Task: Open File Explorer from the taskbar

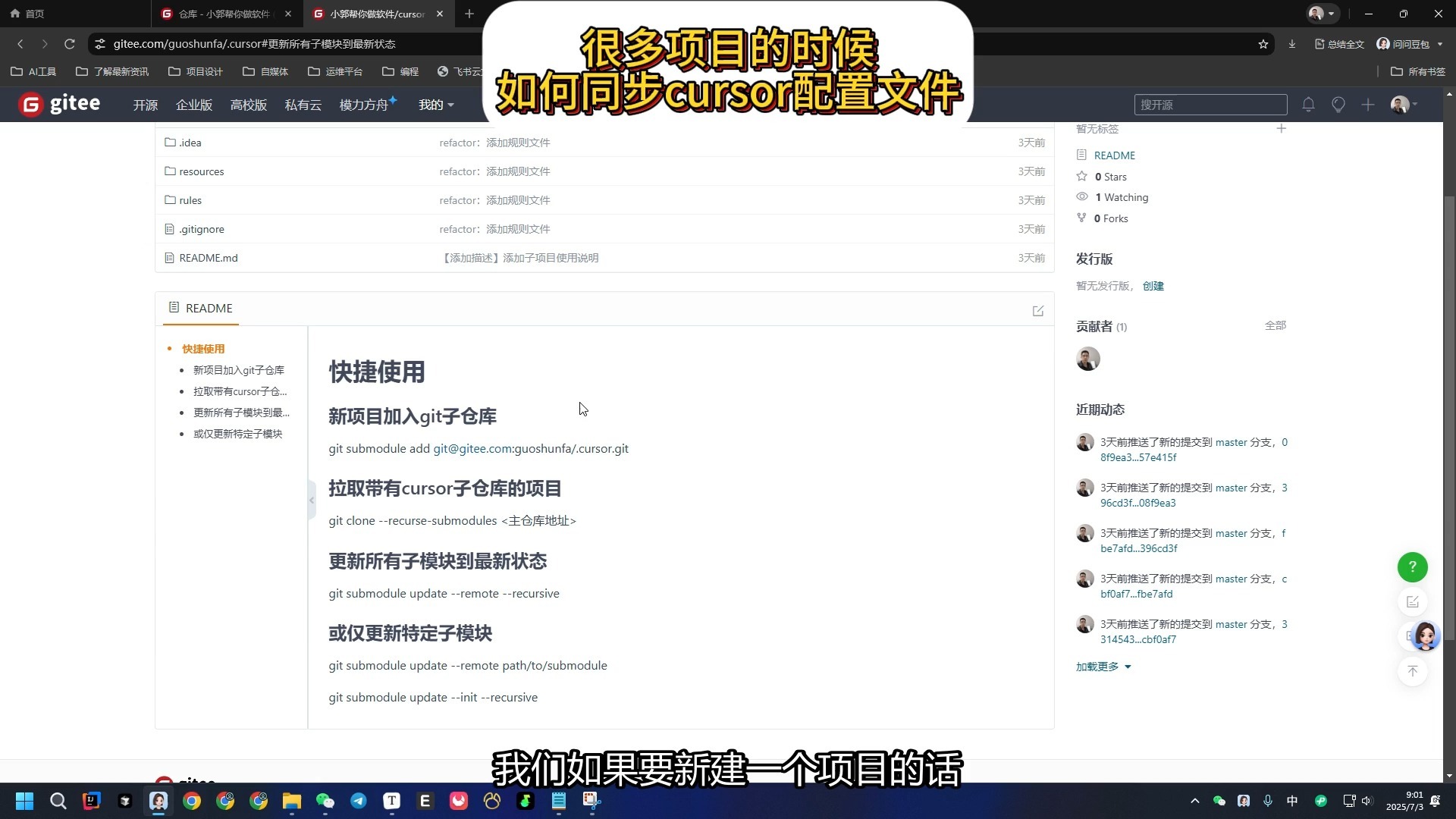Action: (292, 801)
